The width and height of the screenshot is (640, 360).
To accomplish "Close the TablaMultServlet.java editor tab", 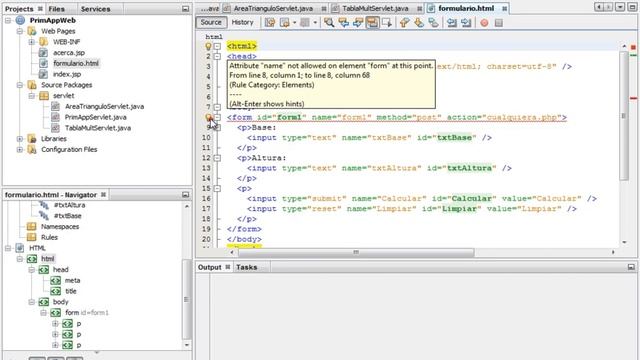I will [419, 8].
